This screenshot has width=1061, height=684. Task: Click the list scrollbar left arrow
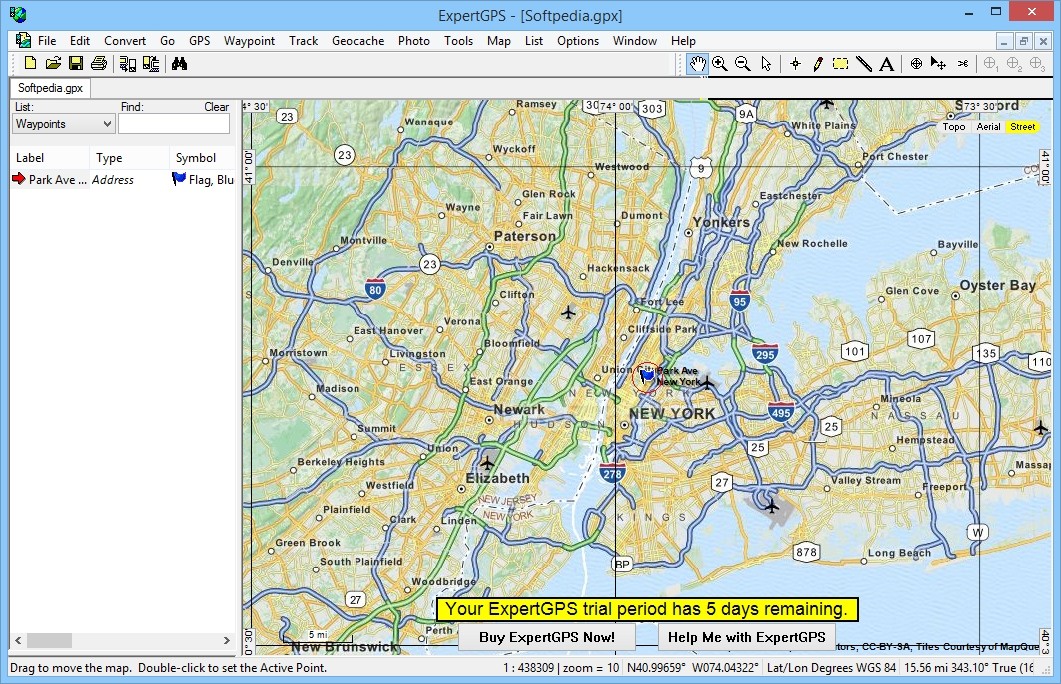click(x=18, y=640)
